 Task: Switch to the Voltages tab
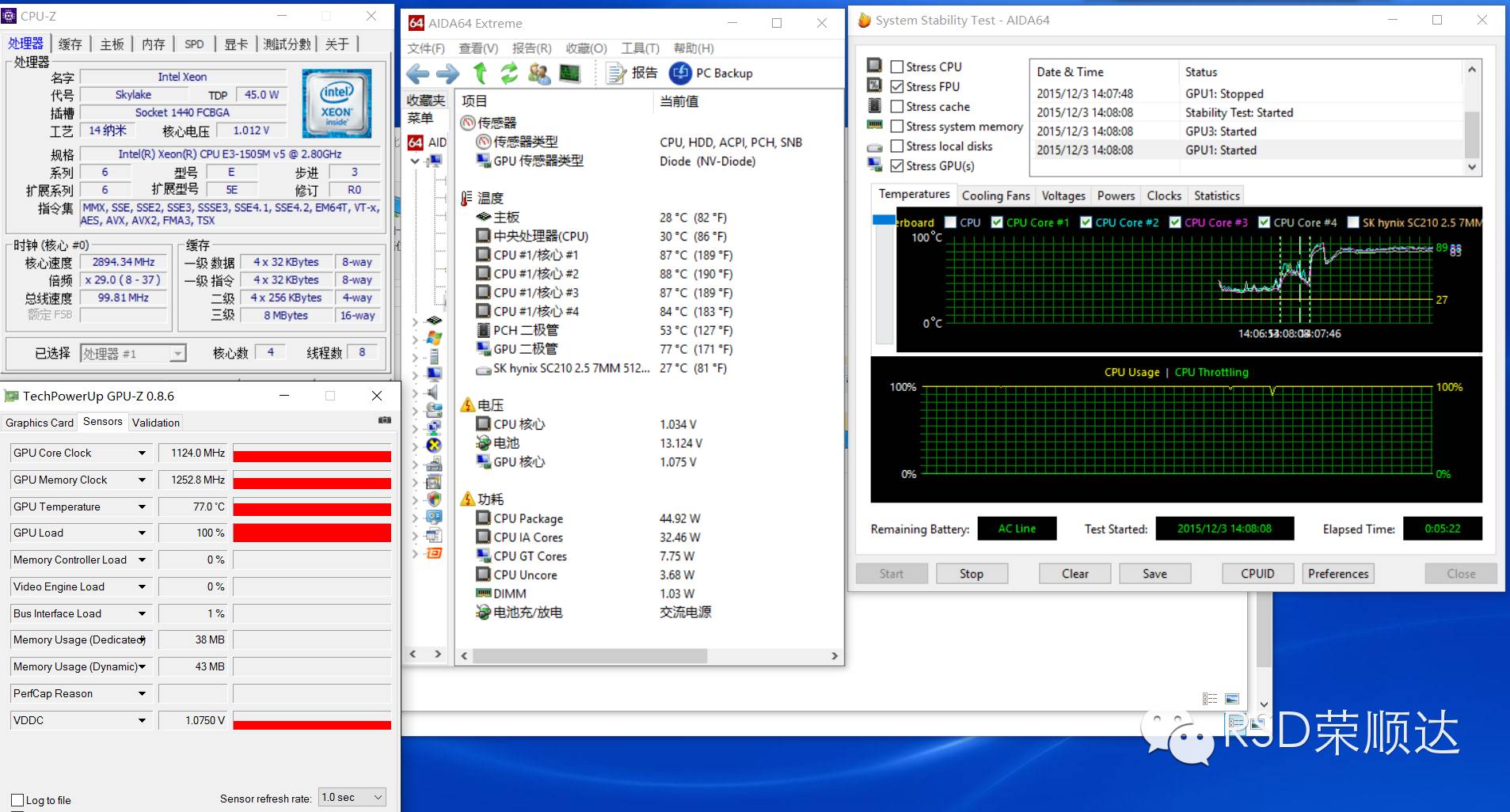[1063, 195]
